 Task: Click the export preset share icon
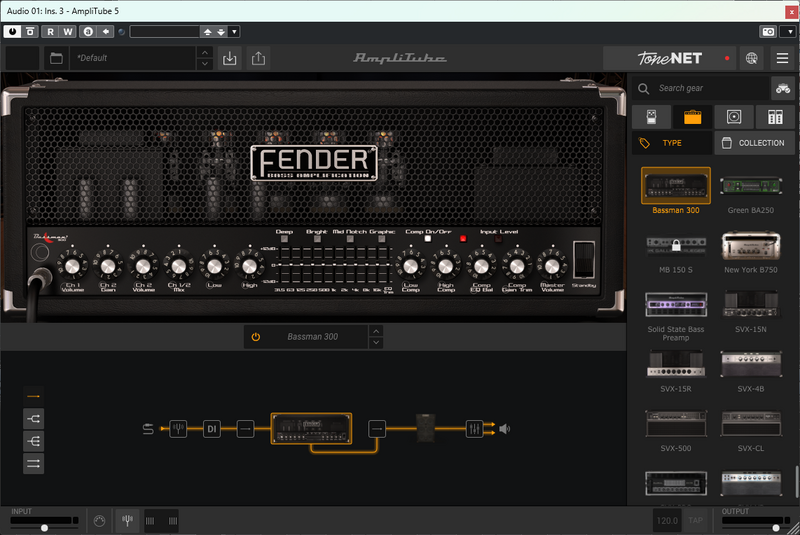click(258, 58)
